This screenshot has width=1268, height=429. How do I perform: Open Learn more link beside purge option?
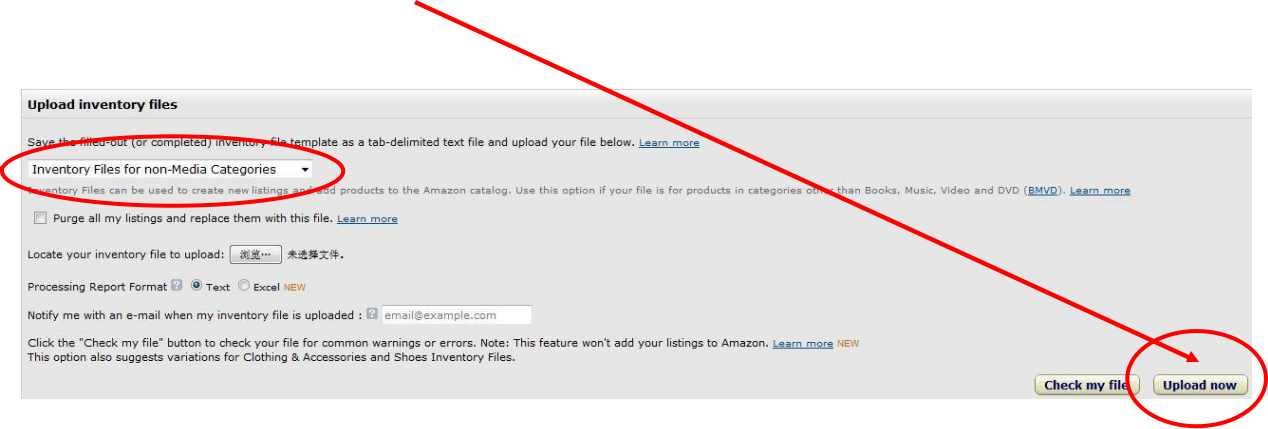pos(367,219)
